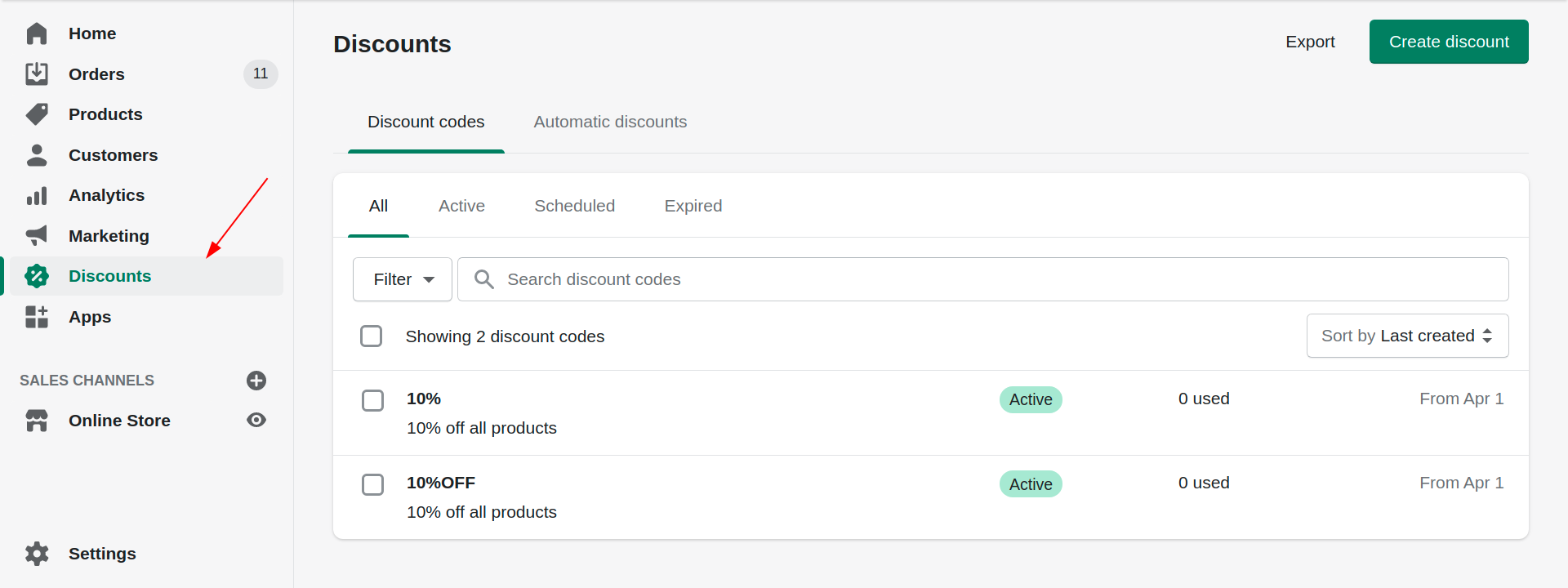Click the Search discount codes field
The image size is (1568, 588).
[x=983, y=279]
